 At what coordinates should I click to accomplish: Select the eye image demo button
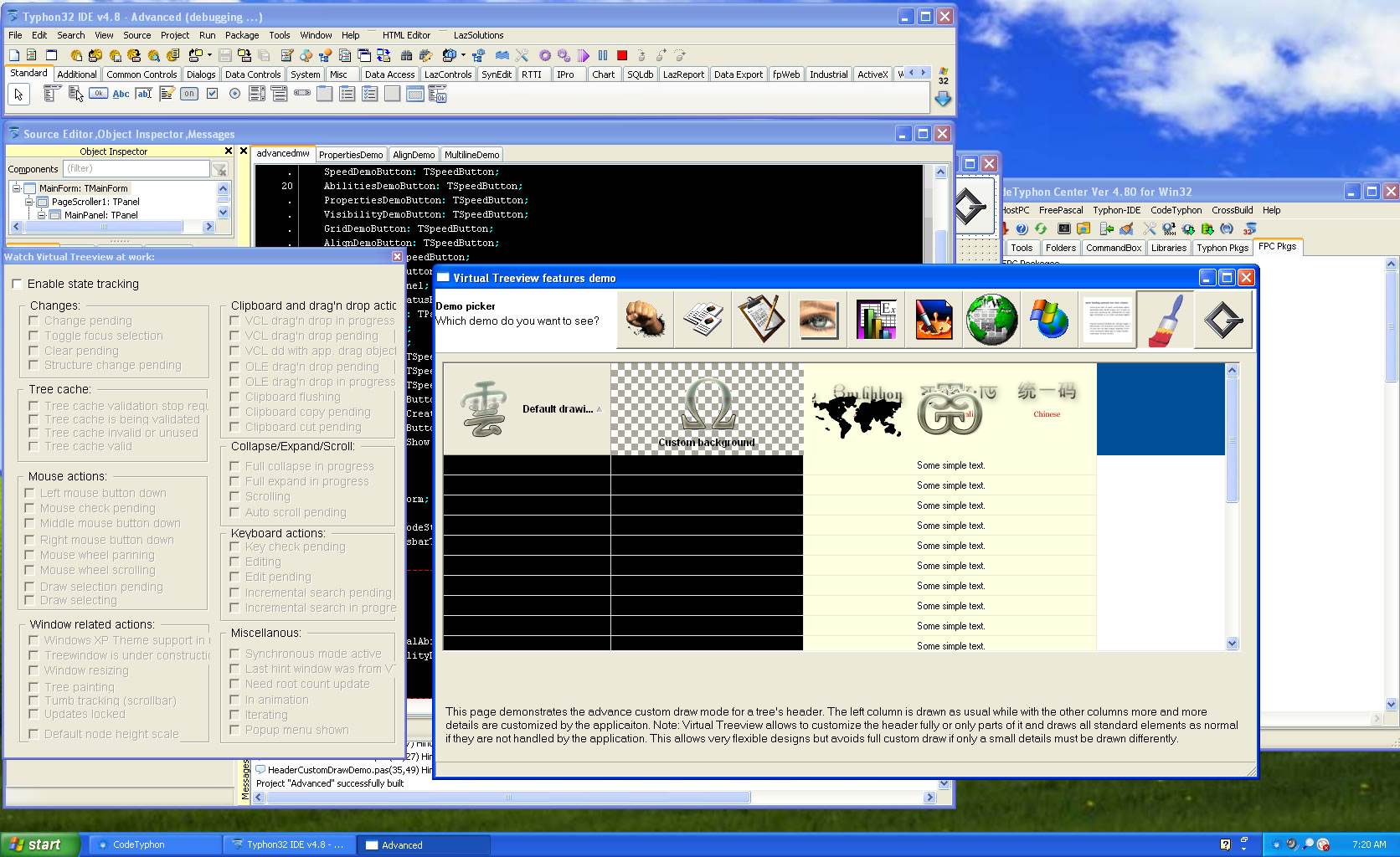(818, 320)
